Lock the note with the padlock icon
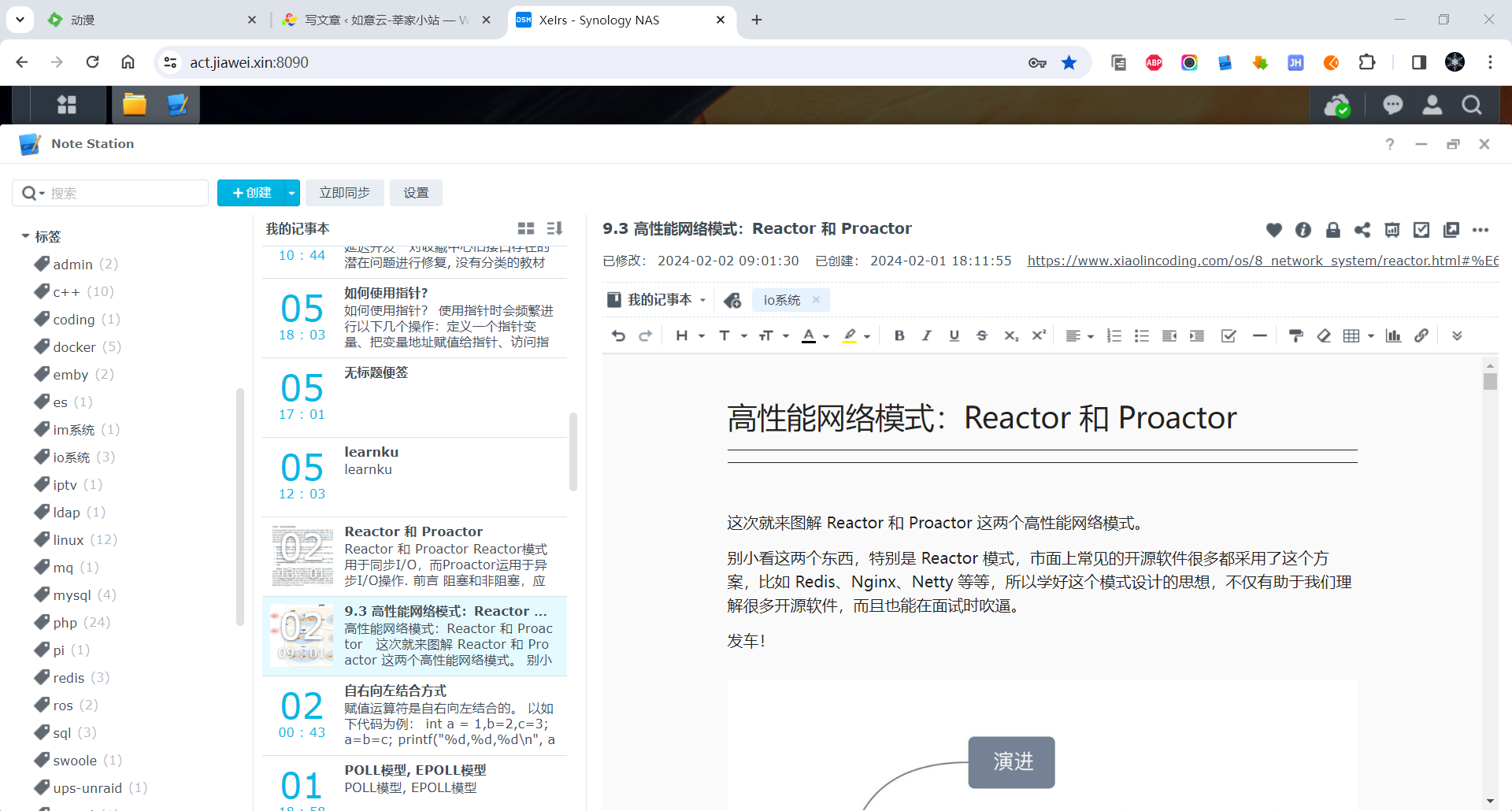The image size is (1512, 811). (1332, 229)
